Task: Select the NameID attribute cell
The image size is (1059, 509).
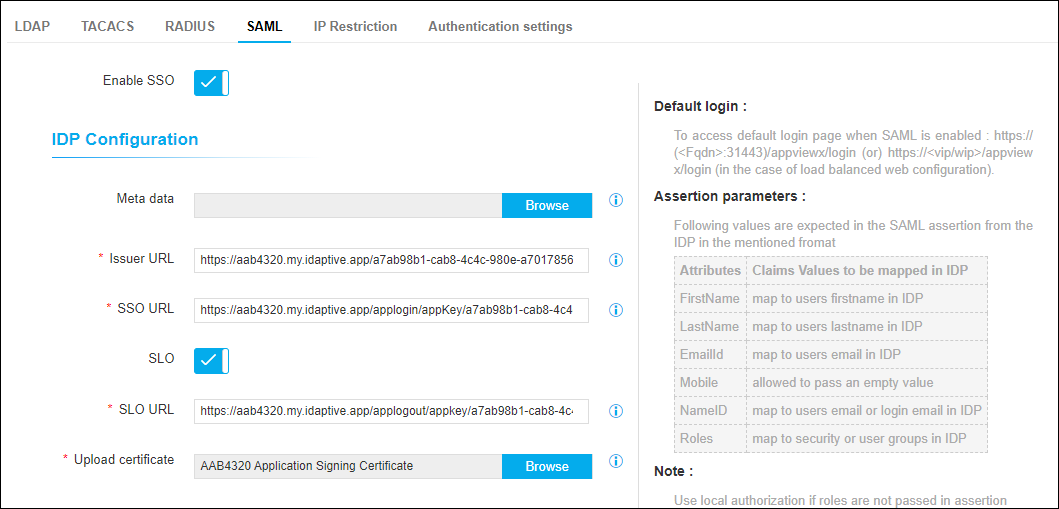Action: point(710,410)
